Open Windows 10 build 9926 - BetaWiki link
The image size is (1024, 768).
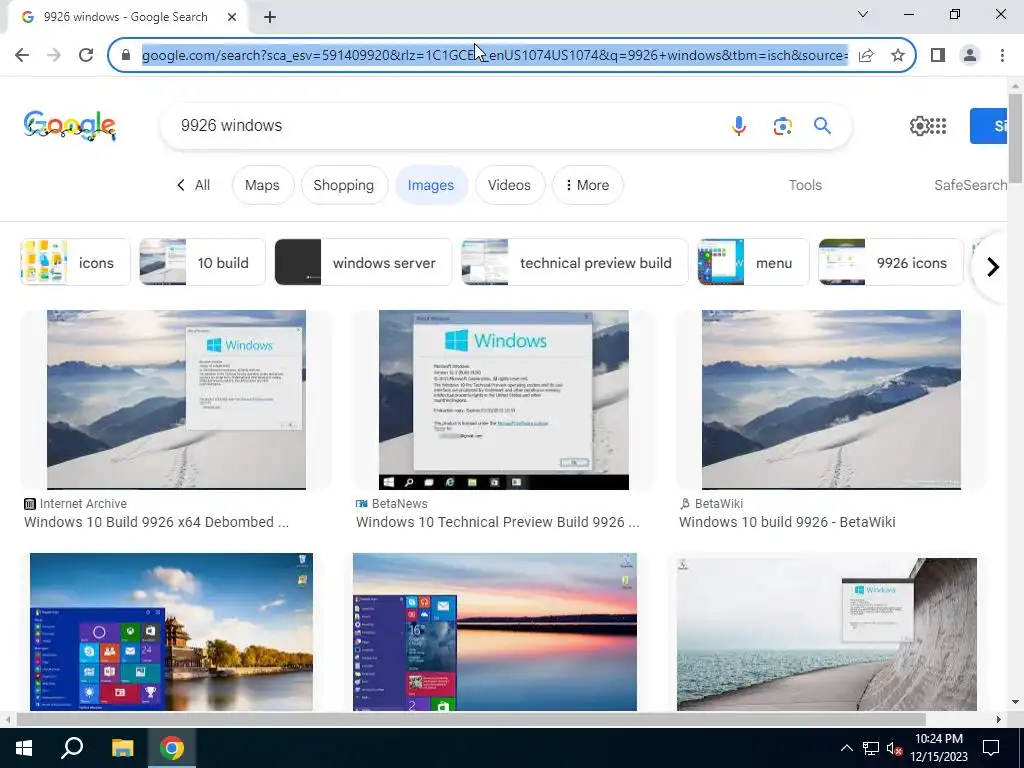tap(787, 522)
